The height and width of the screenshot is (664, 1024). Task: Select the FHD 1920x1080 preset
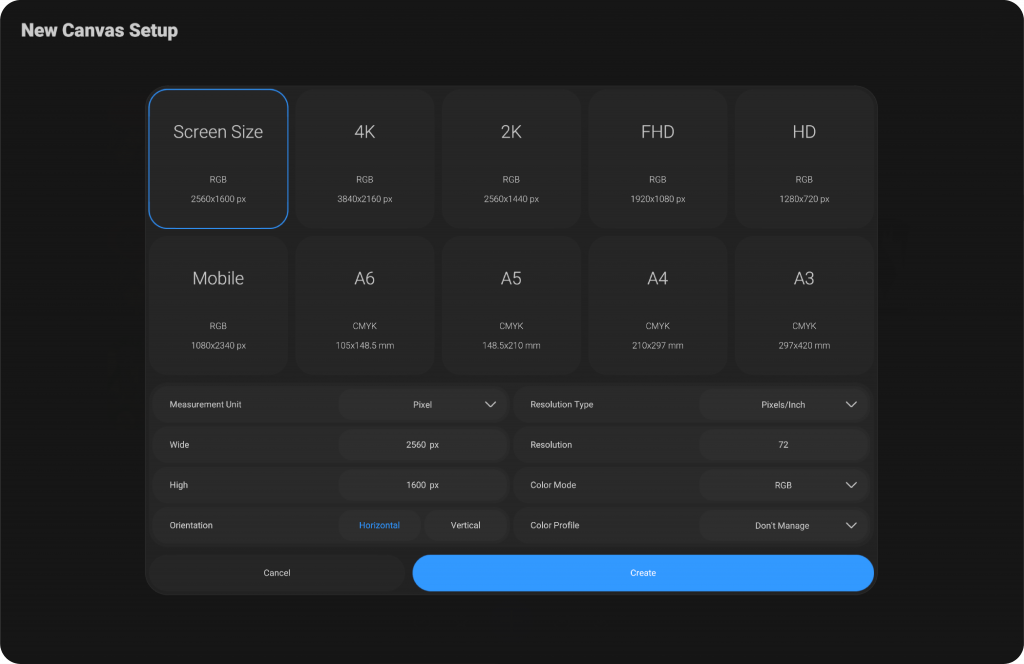(x=657, y=159)
